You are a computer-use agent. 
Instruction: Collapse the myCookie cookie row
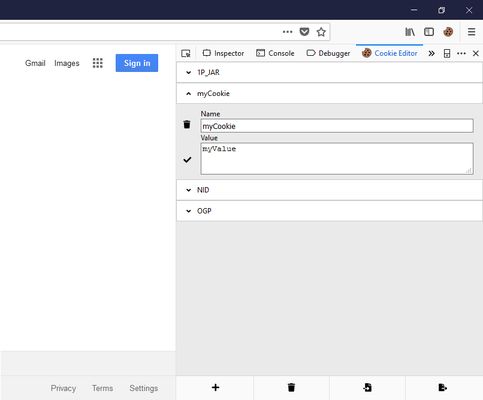point(329,93)
